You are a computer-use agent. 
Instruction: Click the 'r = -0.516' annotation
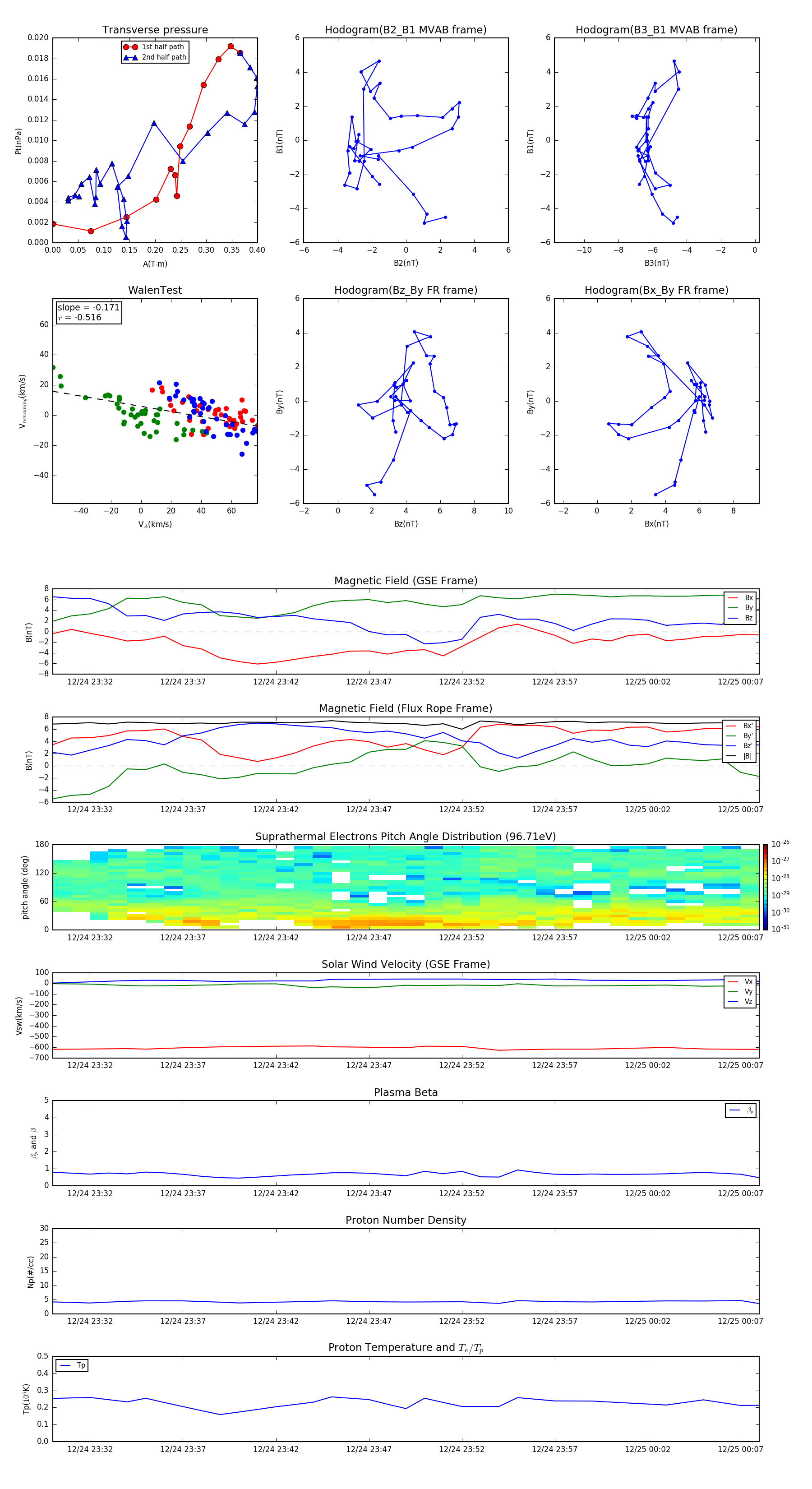click(80, 317)
